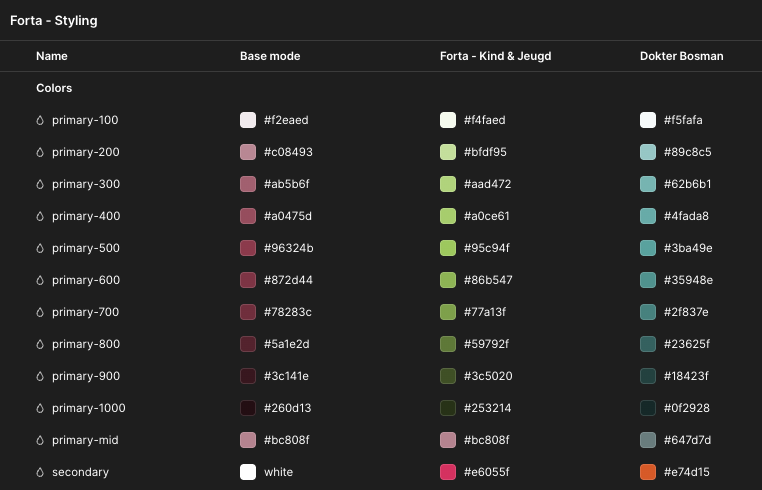
Task: Edit the Base mode value #872d44
Action: (288, 280)
